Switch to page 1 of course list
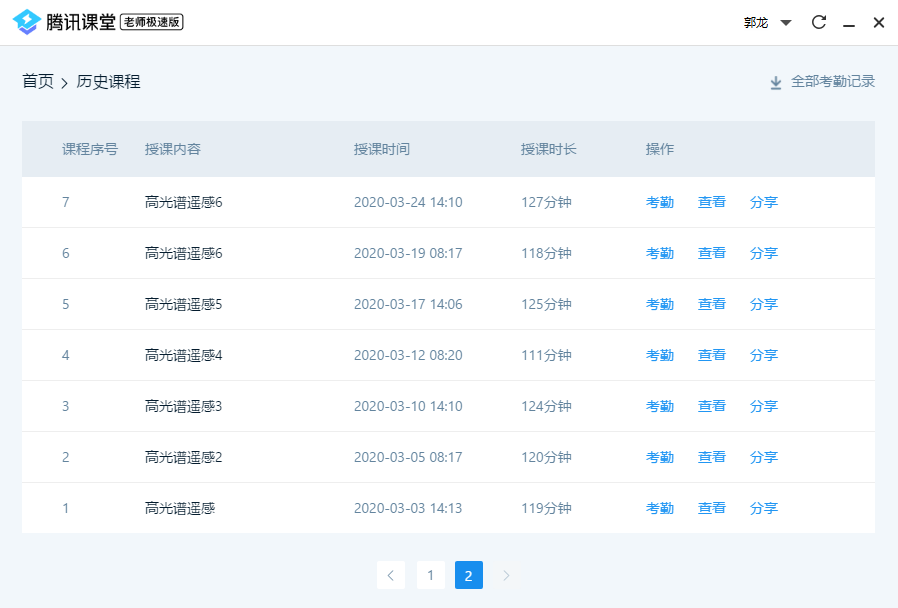This screenshot has height=608, width=898. coord(430,575)
